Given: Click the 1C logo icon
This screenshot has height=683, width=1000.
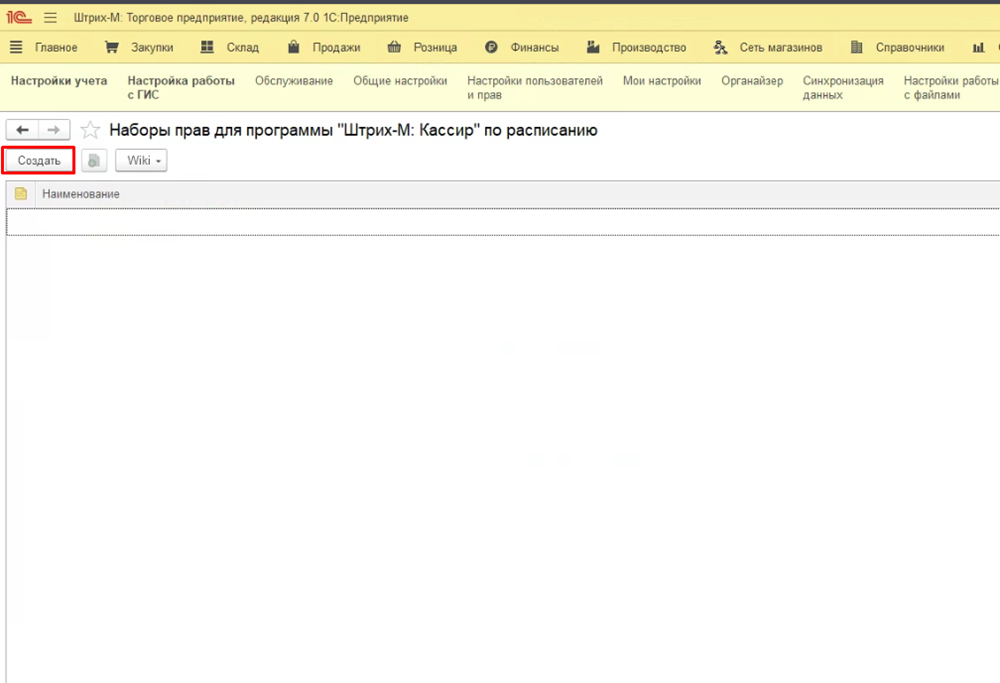Looking at the screenshot, I should (20, 17).
